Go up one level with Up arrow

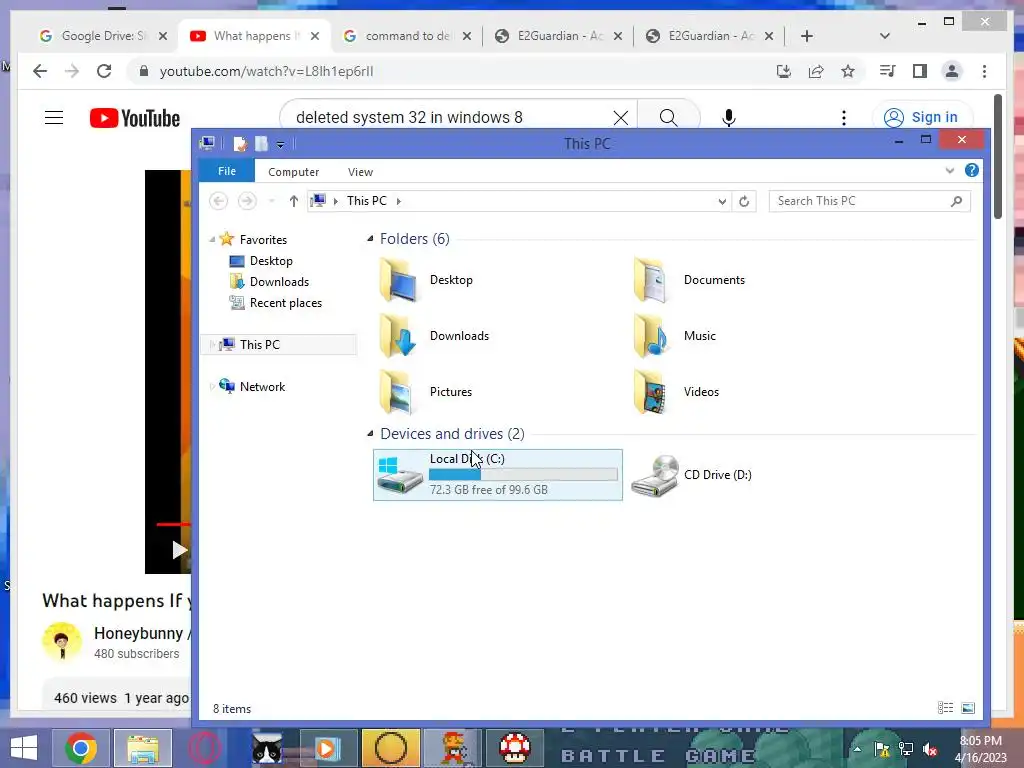(294, 201)
